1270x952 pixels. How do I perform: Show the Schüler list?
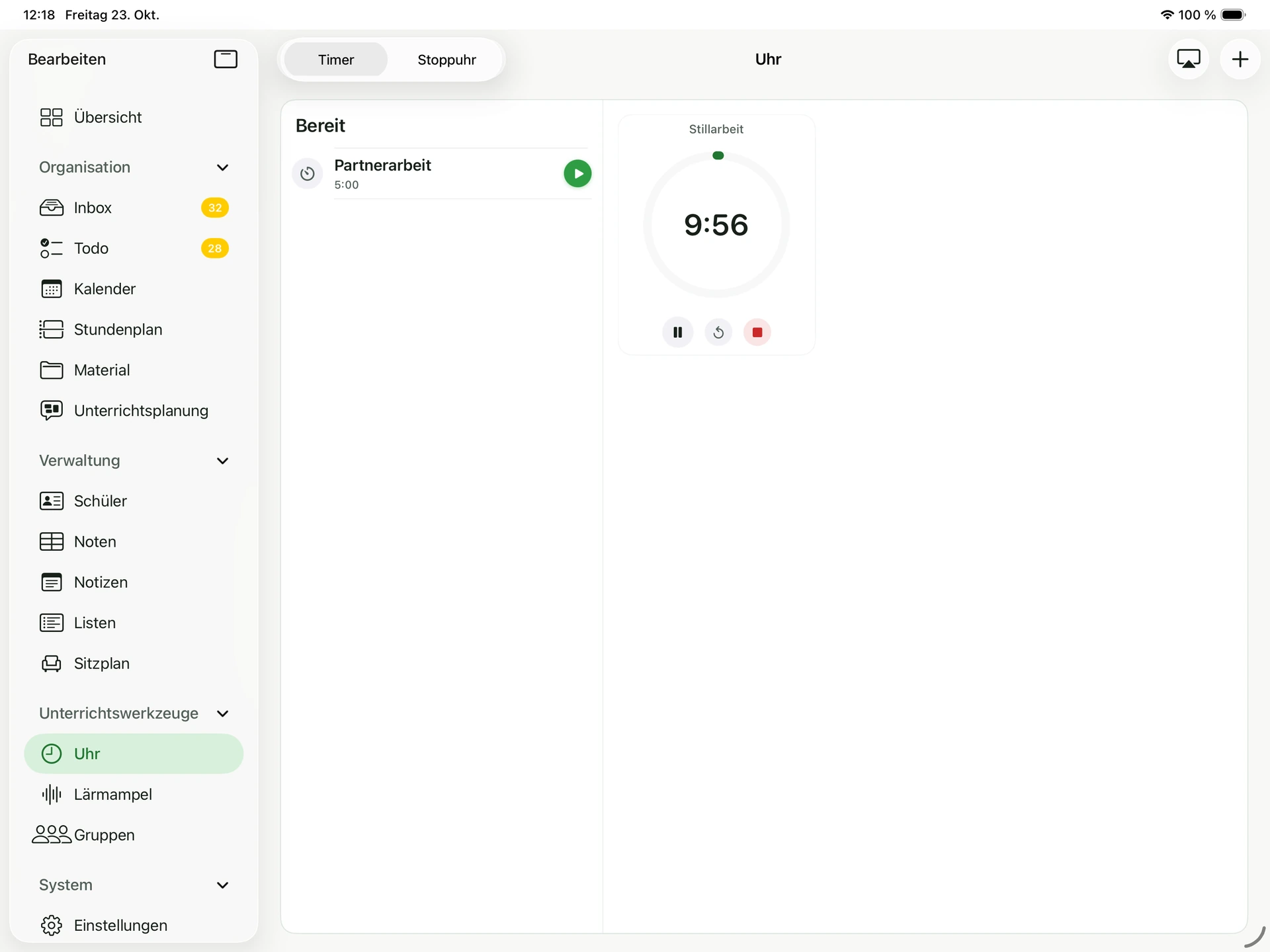(x=134, y=501)
